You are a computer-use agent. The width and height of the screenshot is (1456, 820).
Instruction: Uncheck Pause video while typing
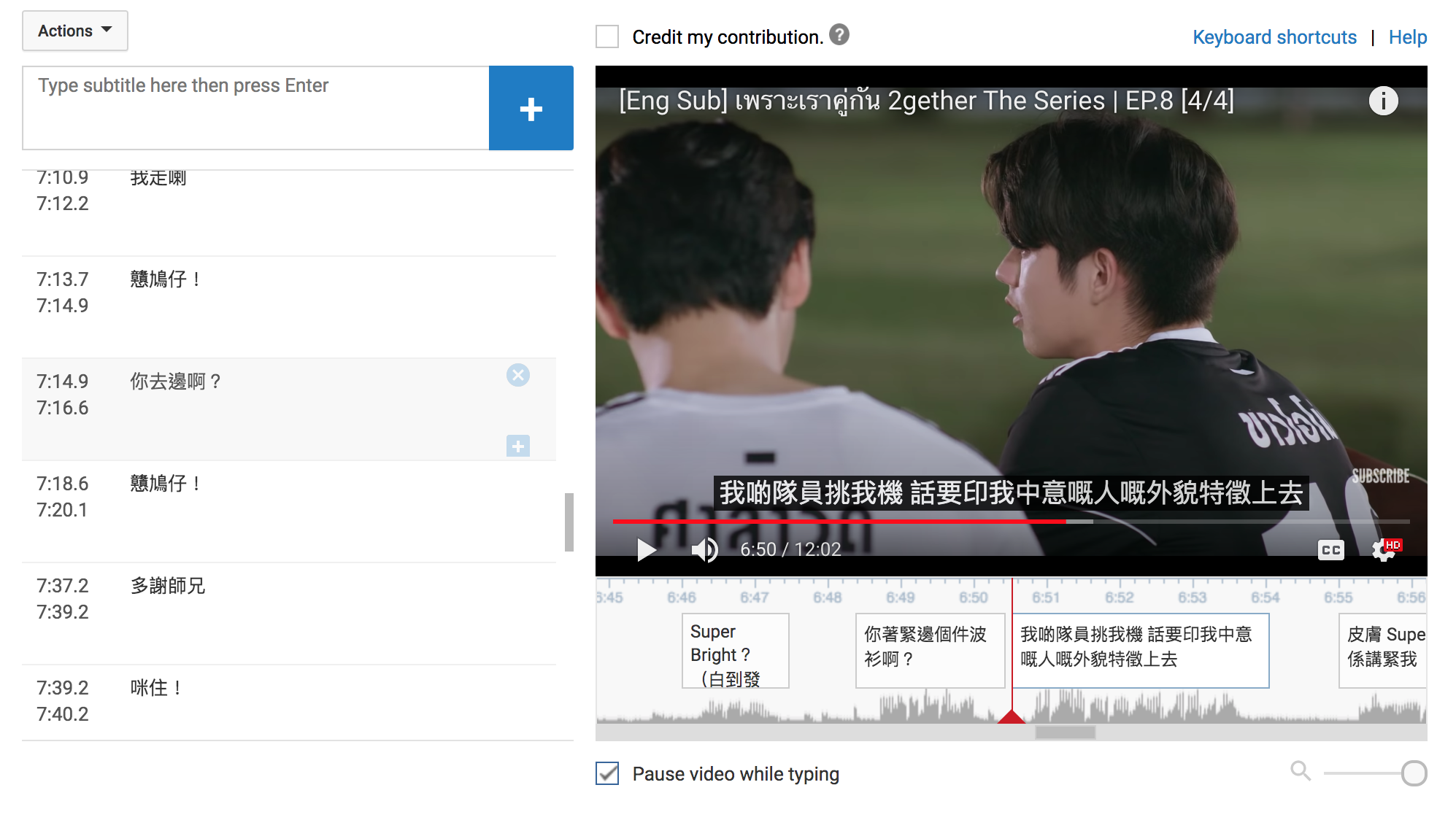(607, 773)
